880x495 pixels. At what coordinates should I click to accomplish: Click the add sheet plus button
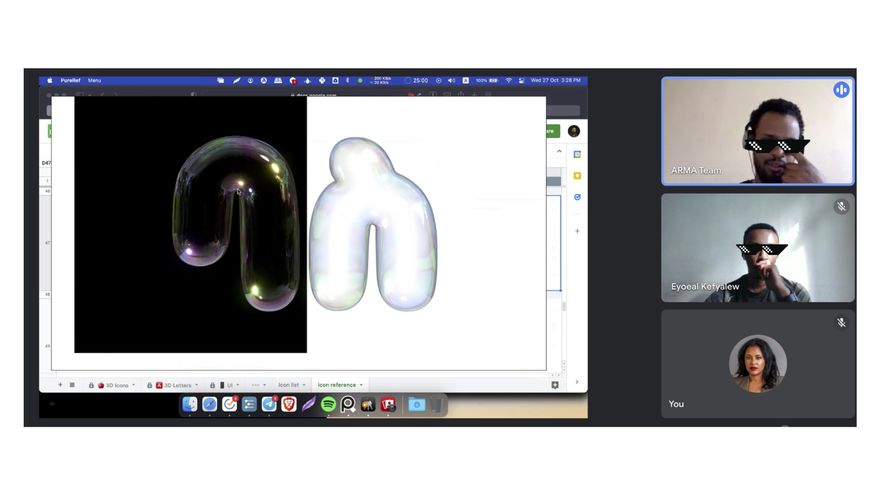[59, 385]
